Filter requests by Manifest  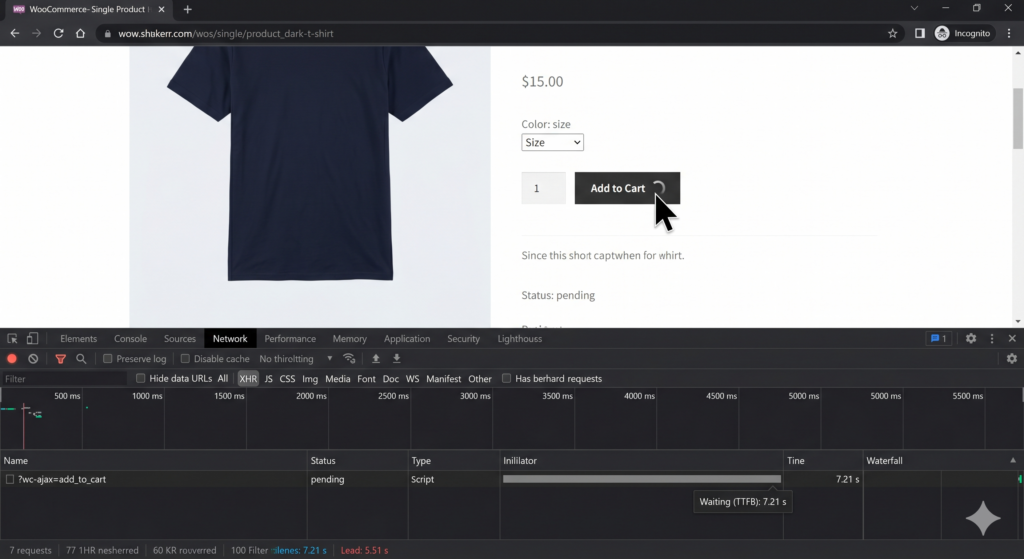pyautogui.click(x=443, y=379)
